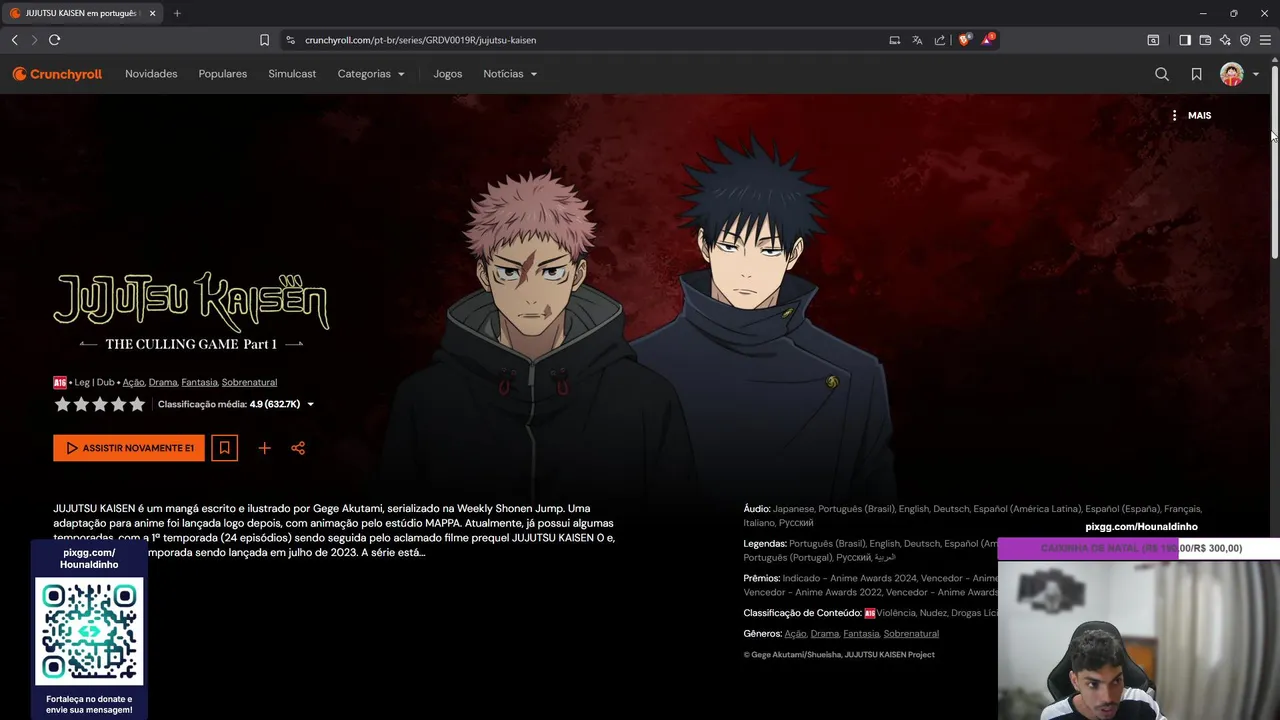
Task: Expand the Classificação média rating dropdown arrow
Action: click(310, 405)
